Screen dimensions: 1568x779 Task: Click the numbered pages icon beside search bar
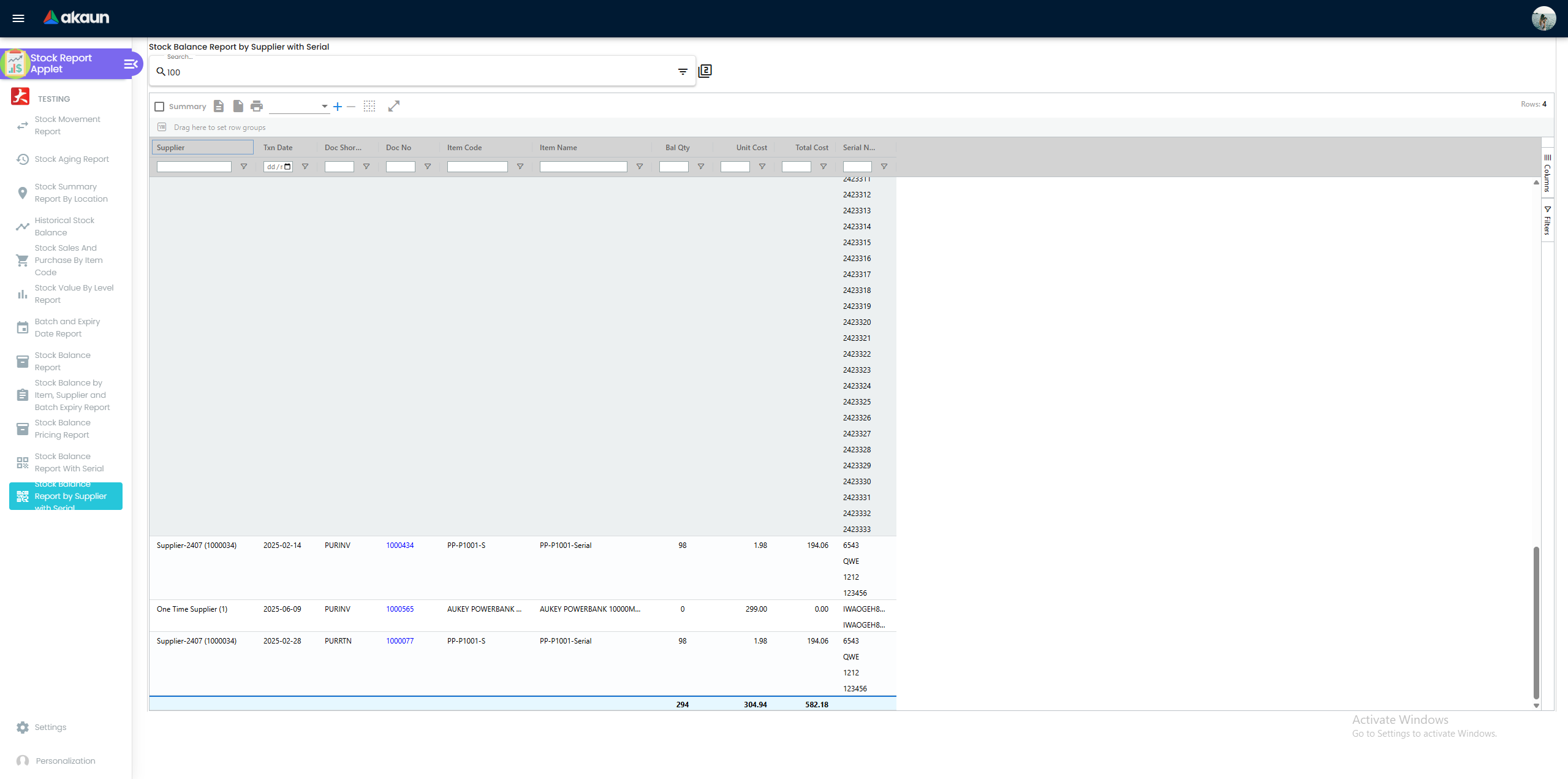pos(705,71)
